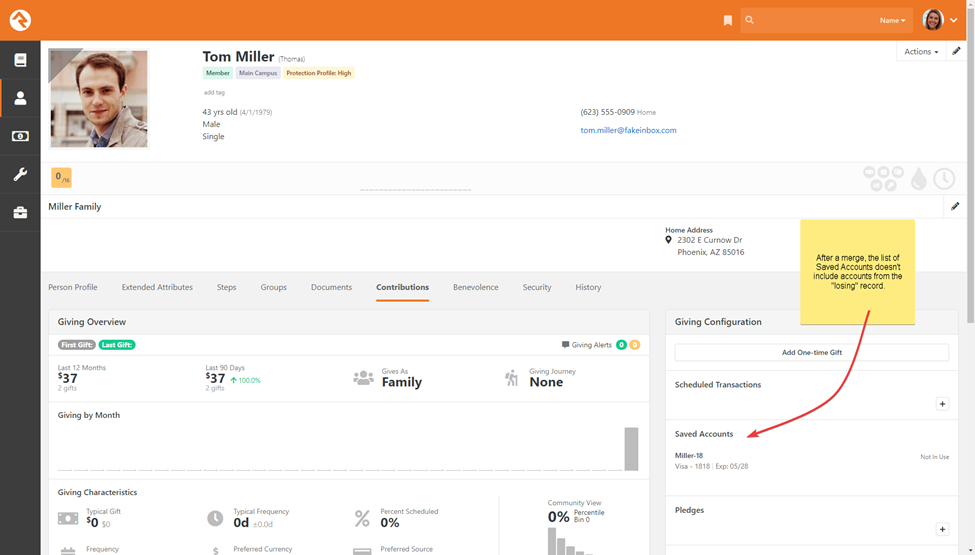Click the water drop baptism badge
The image size is (975, 555).
click(x=918, y=179)
